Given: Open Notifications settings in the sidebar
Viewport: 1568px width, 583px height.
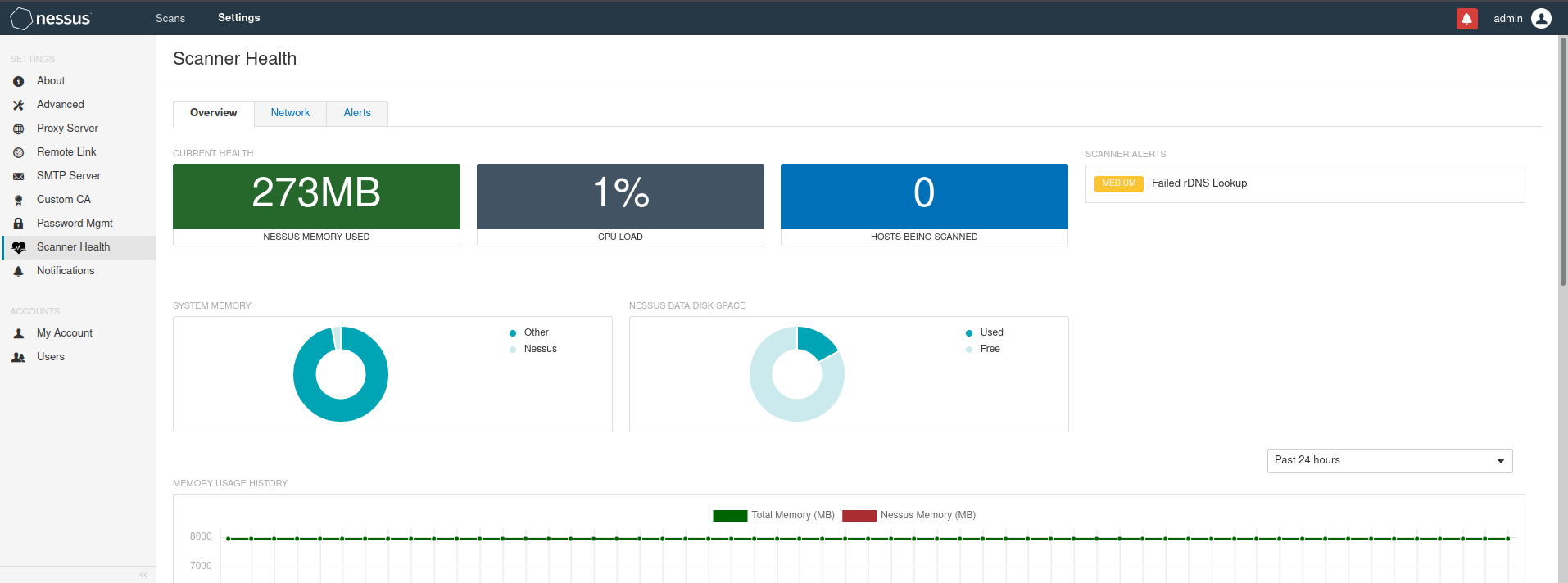Looking at the screenshot, I should tap(66, 270).
